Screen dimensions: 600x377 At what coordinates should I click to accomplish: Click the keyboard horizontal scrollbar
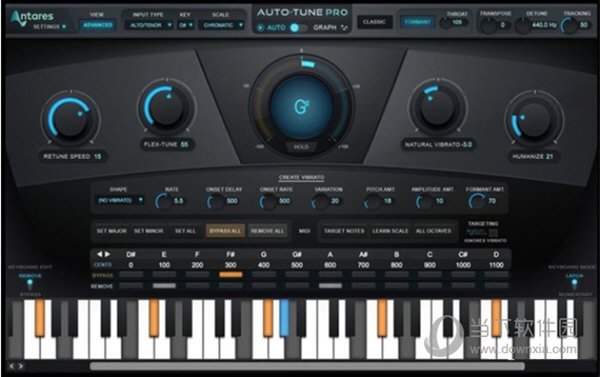(x=307, y=366)
